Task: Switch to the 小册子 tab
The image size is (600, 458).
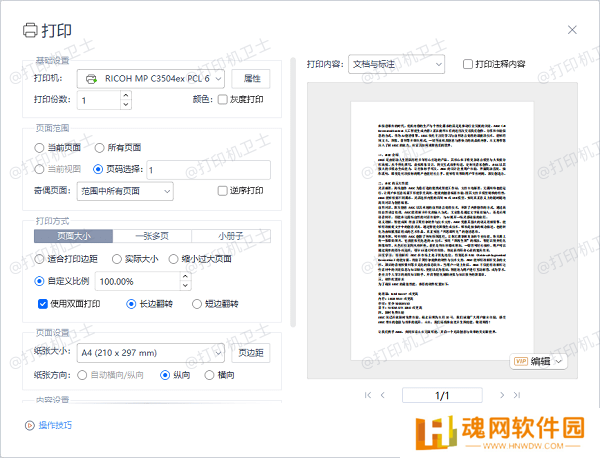Action: 231,236
